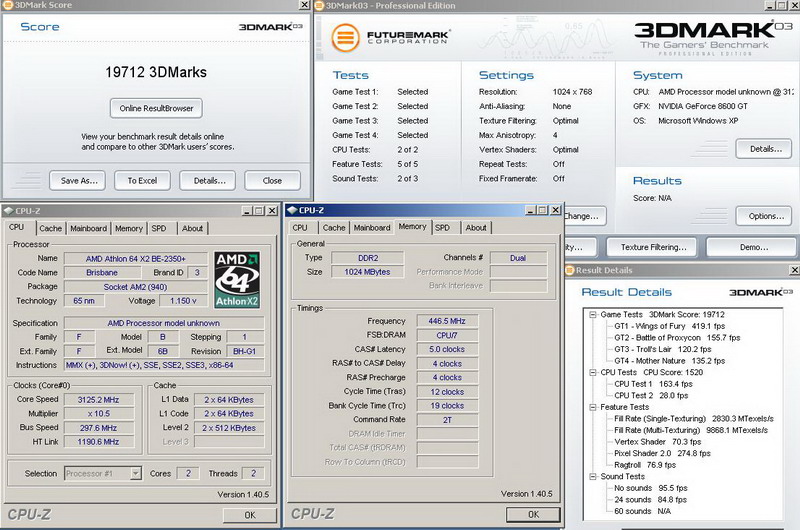800x530 pixels.
Task: Minimize the CPU-Z Memory window
Action: click(531, 210)
